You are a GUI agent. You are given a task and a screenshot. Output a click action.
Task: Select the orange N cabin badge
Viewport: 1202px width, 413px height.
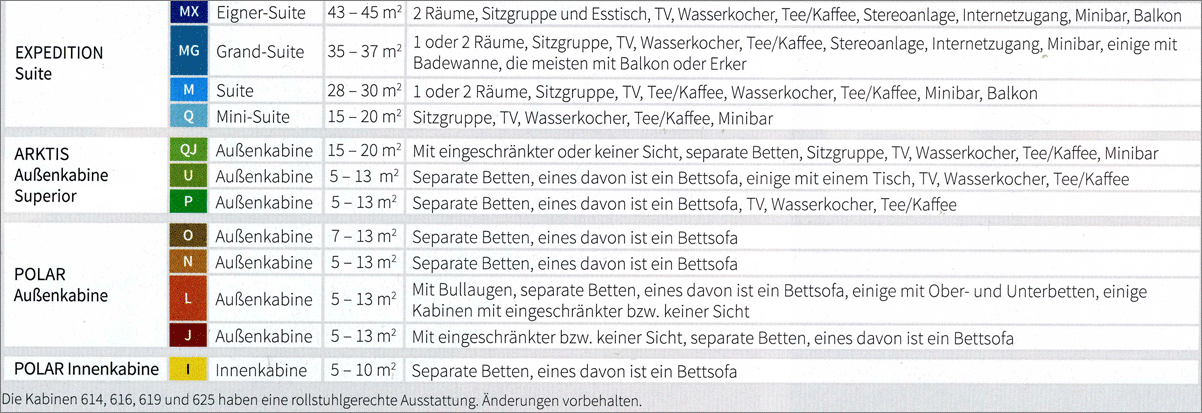189,263
